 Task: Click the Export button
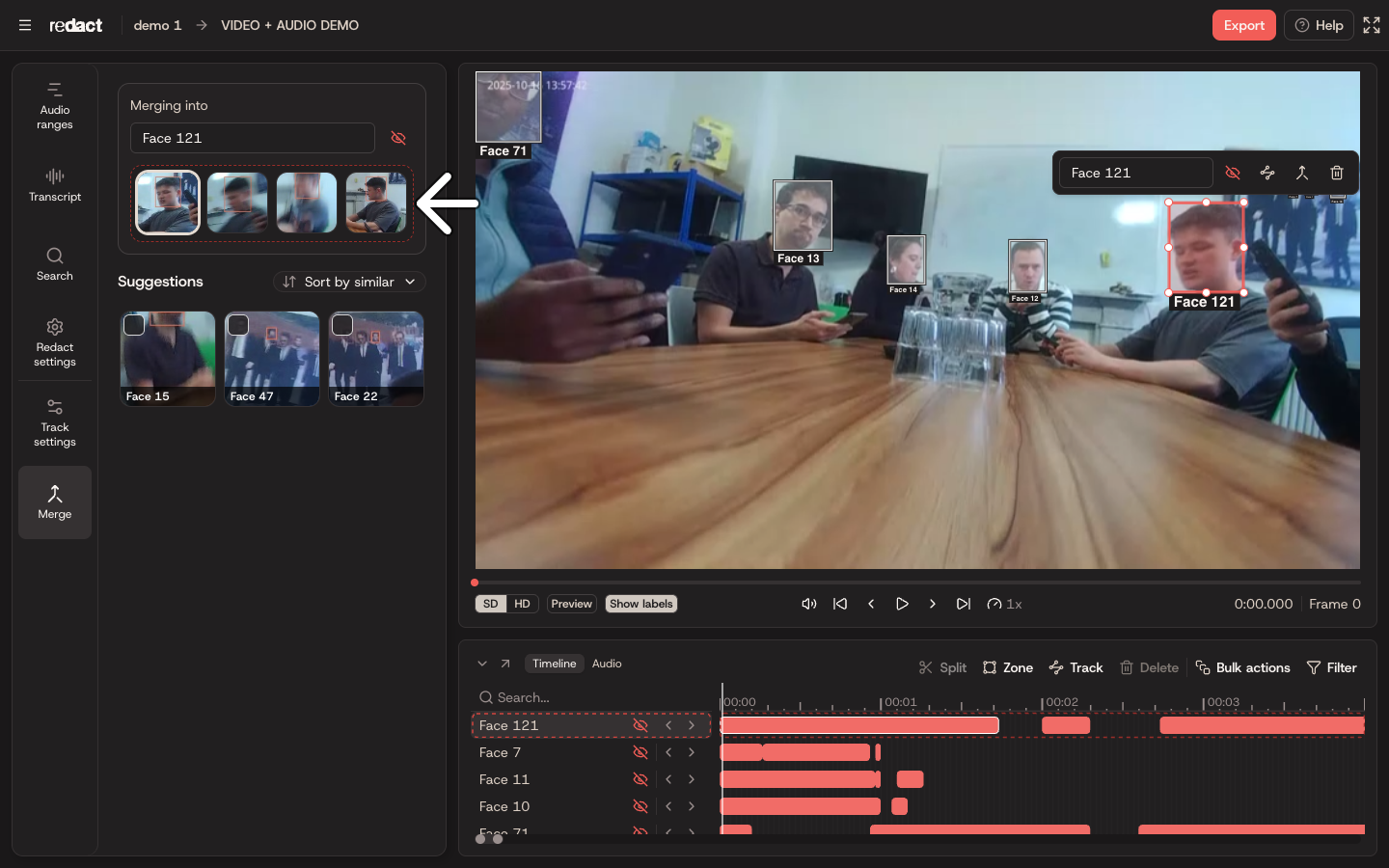click(1244, 25)
